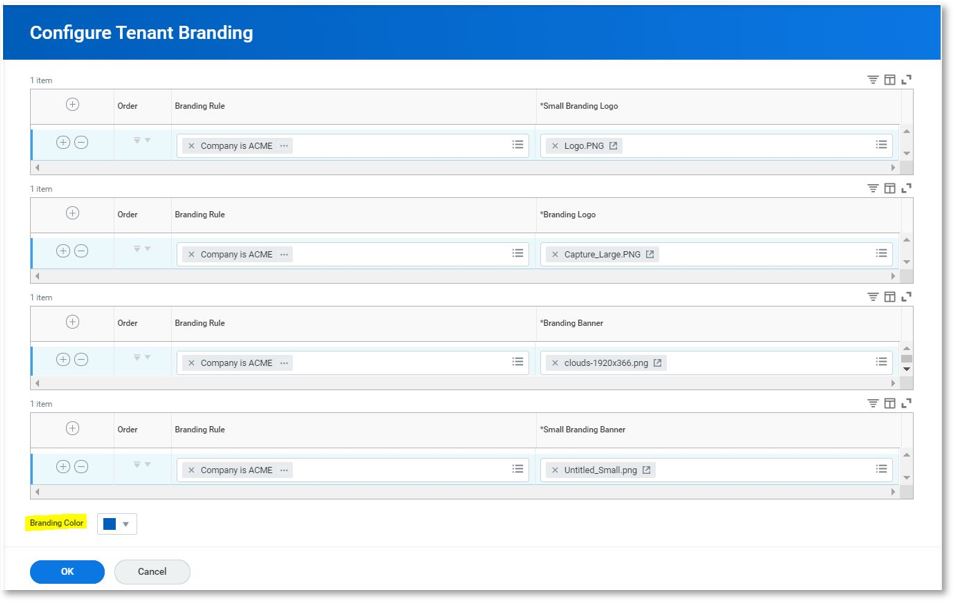
Task: Open column preferences icon on the Branding Logo grid
Action: (889, 187)
